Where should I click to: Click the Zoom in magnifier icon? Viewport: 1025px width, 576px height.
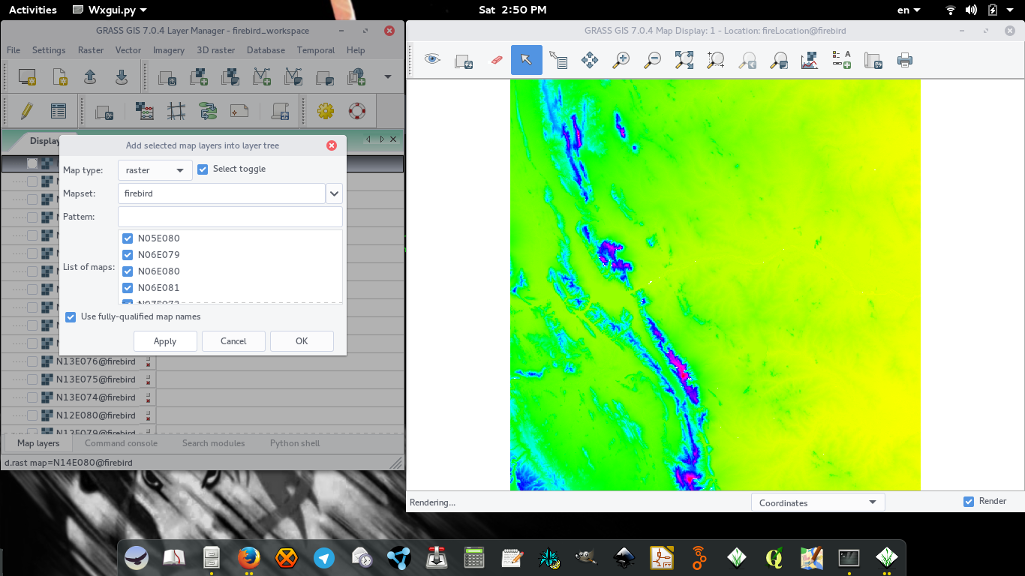[621, 60]
